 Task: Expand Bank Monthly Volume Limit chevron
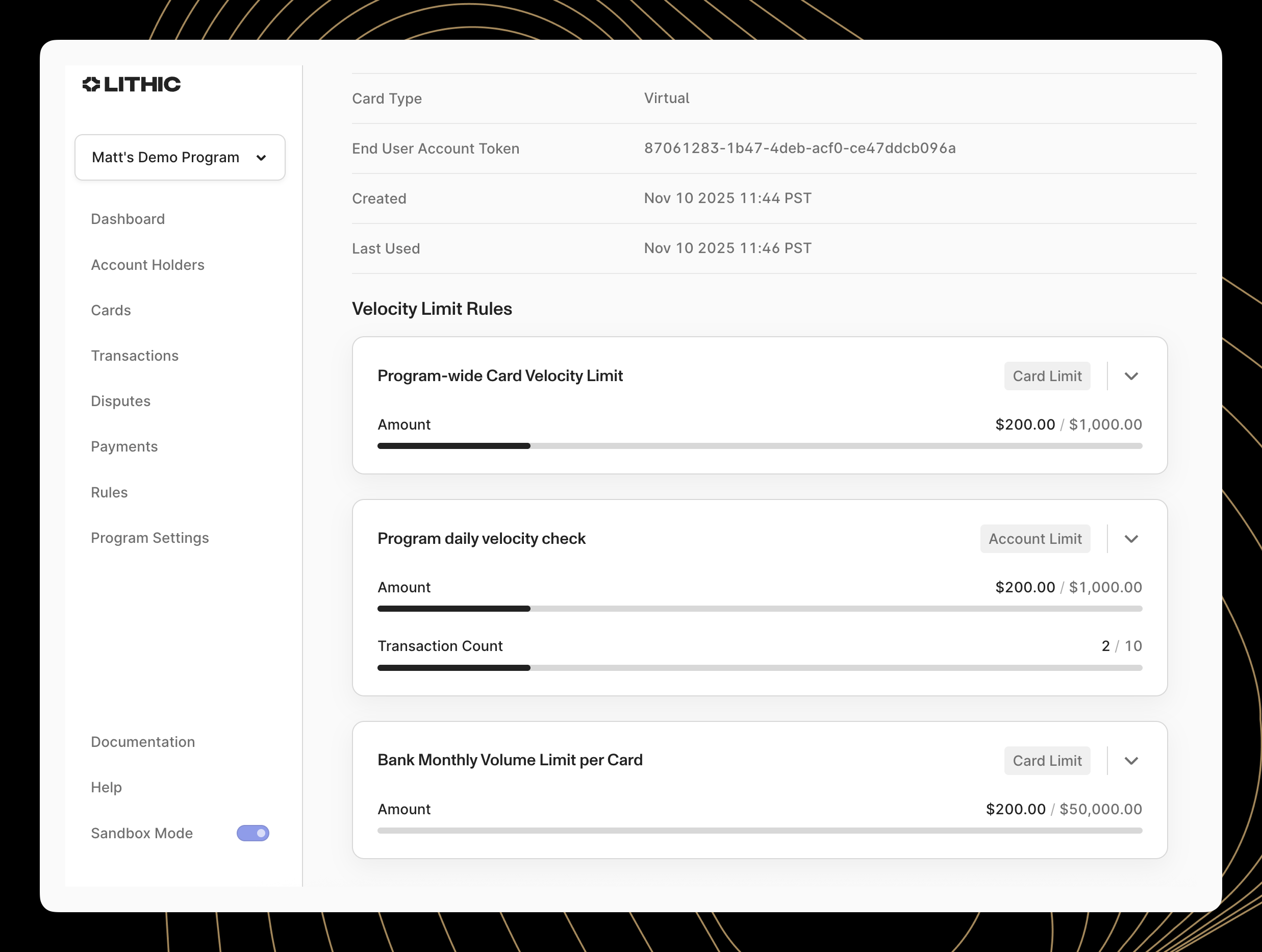[1131, 761]
